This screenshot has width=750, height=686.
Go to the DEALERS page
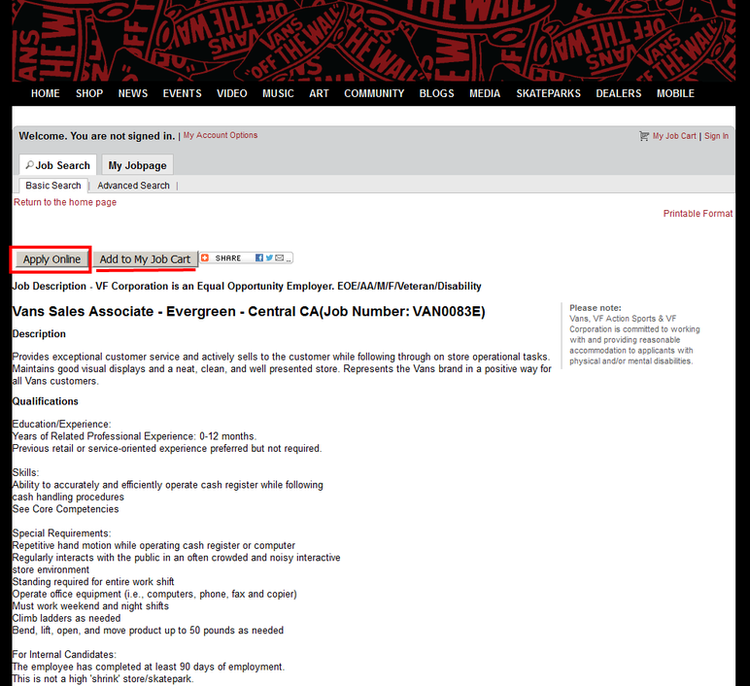[618, 93]
